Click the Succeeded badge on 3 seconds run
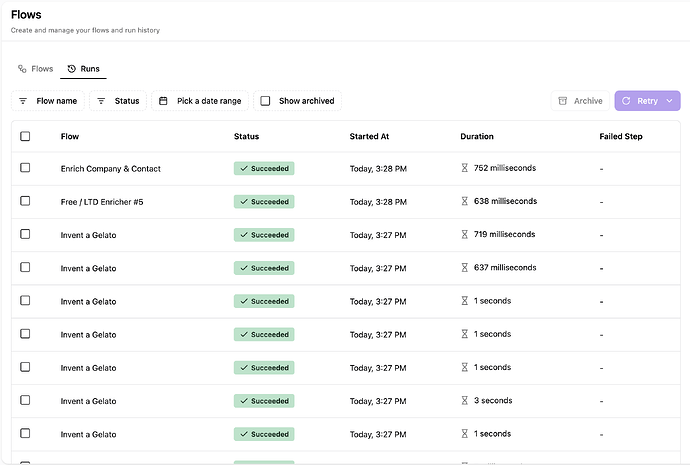The image size is (690, 465). (x=264, y=401)
